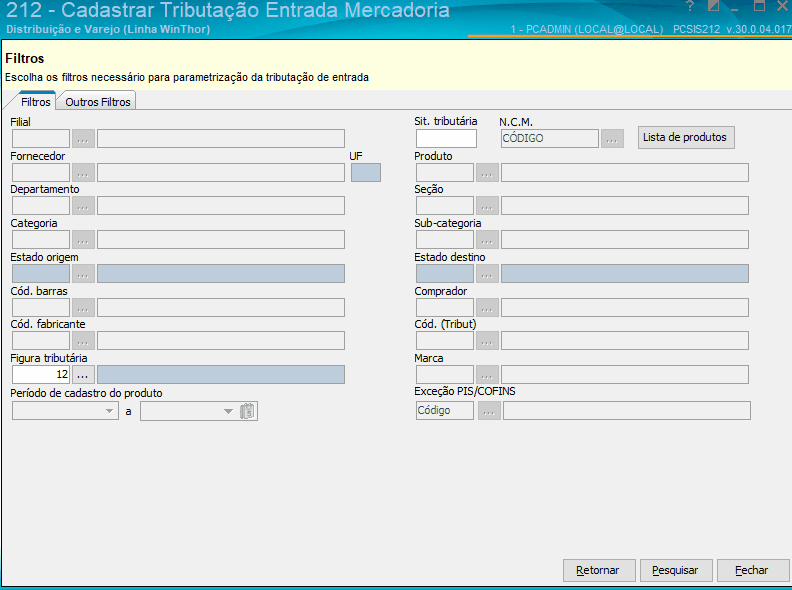Image resolution: width=792 pixels, height=590 pixels.
Task: Focus the Marca code input field
Action: coord(445,375)
